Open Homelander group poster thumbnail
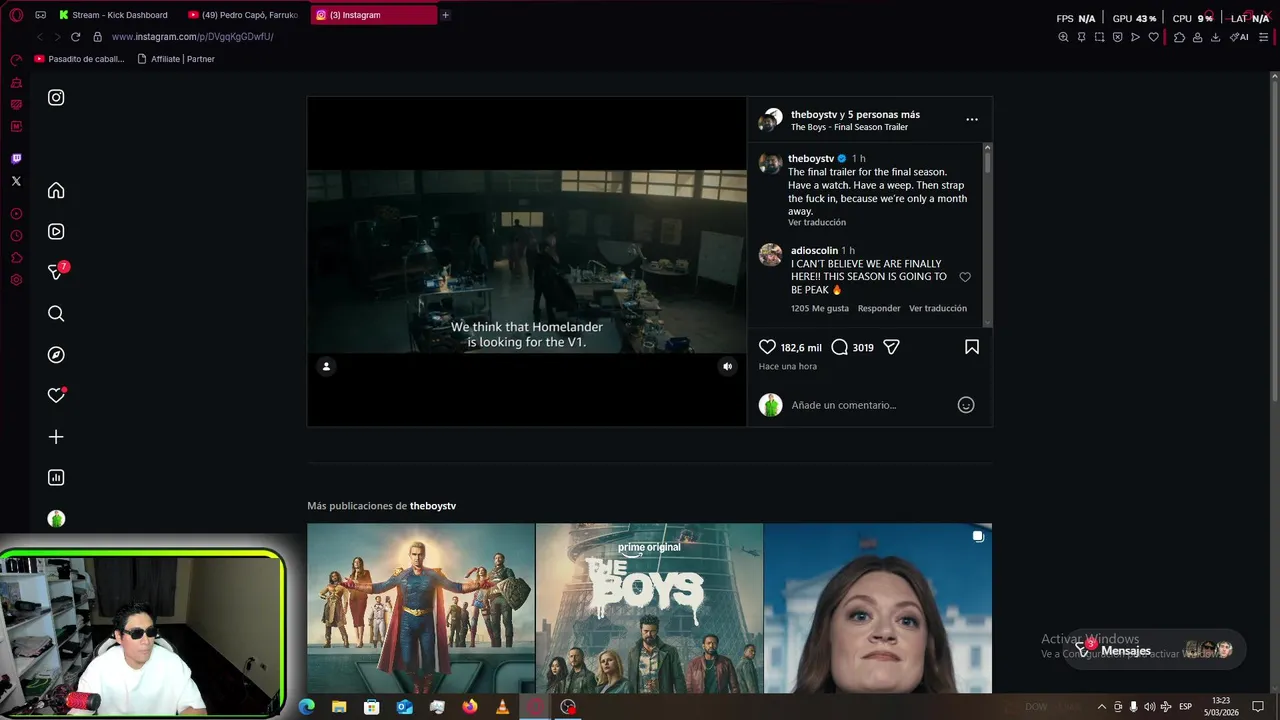Viewport: 1280px width, 720px height. coord(421,608)
